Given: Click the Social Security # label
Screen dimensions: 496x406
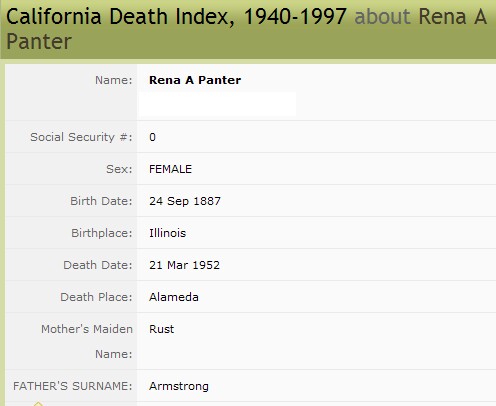Looking at the screenshot, I should click(x=81, y=137).
